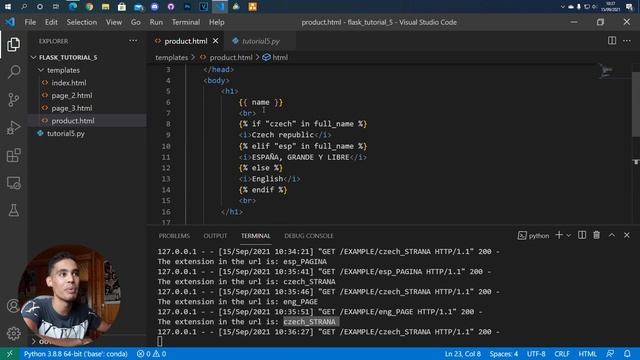Screen dimensions: 640x360
Task: Click the remote window indicator in status bar
Action: tap(9, 353)
